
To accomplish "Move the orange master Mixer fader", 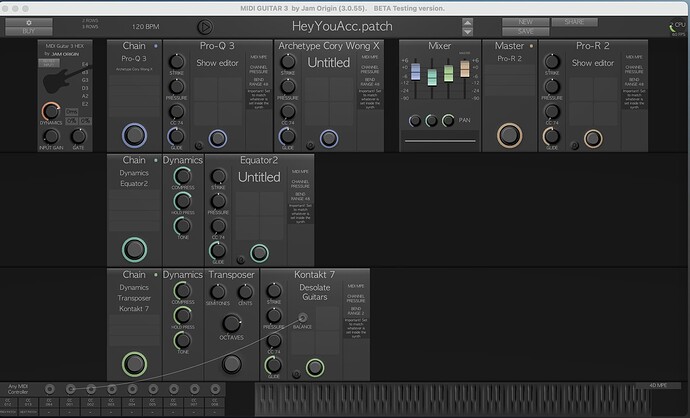I will pos(465,69).
